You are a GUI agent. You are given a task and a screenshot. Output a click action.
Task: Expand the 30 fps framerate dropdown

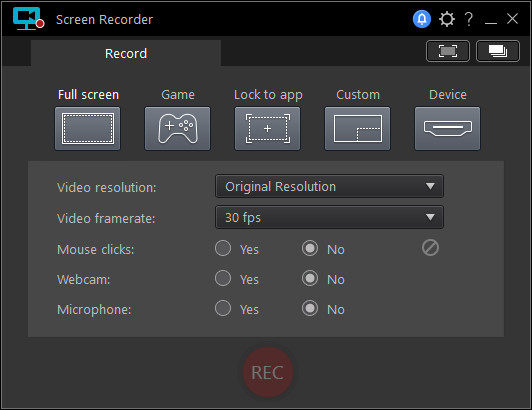click(329, 217)
